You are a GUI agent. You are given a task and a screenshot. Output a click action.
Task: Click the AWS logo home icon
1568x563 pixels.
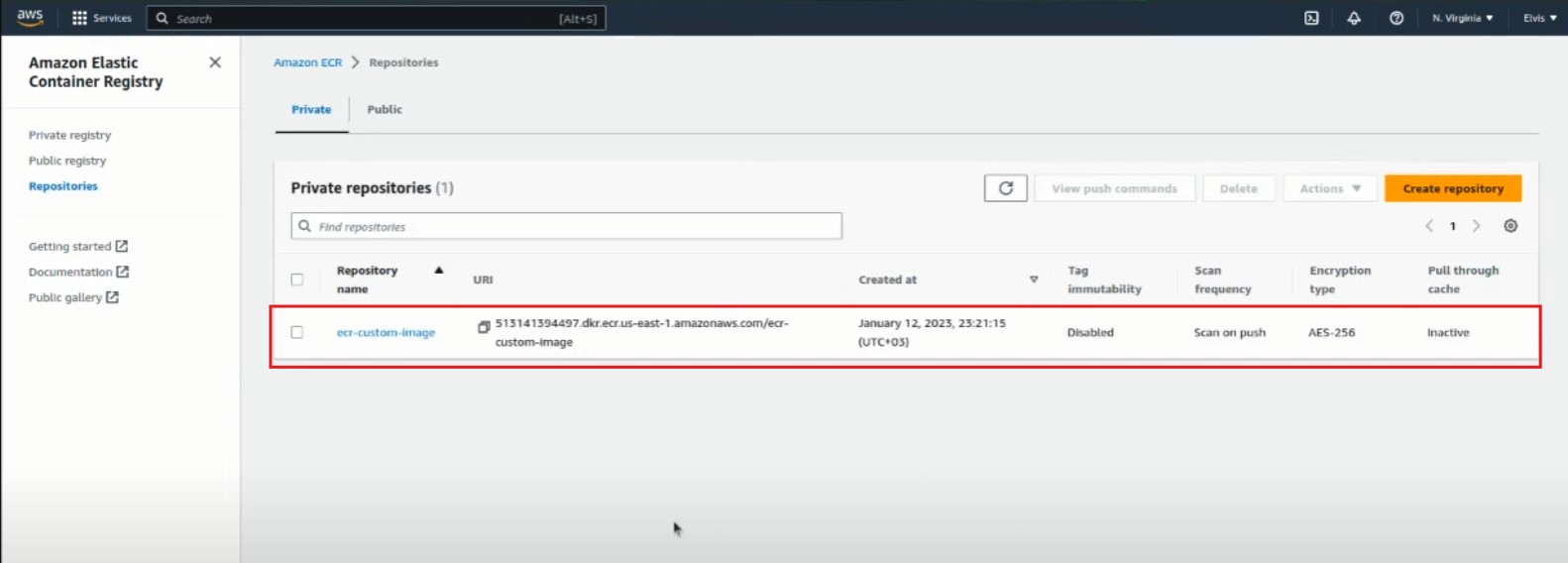pyautogui.click(x=30, y=18)
